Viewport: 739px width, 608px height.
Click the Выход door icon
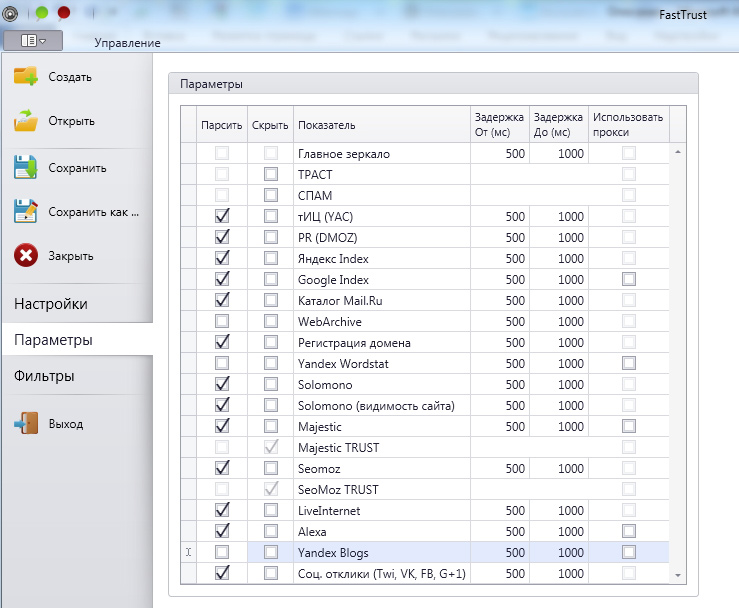[26, 423]
